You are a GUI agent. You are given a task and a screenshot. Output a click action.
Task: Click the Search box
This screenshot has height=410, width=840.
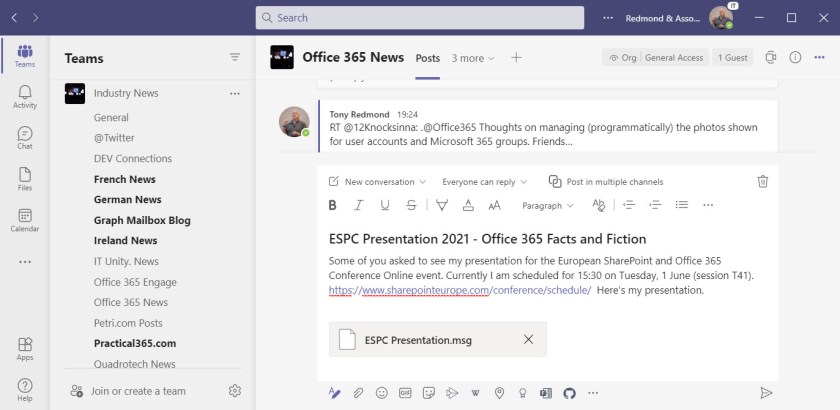click(419, 18)
